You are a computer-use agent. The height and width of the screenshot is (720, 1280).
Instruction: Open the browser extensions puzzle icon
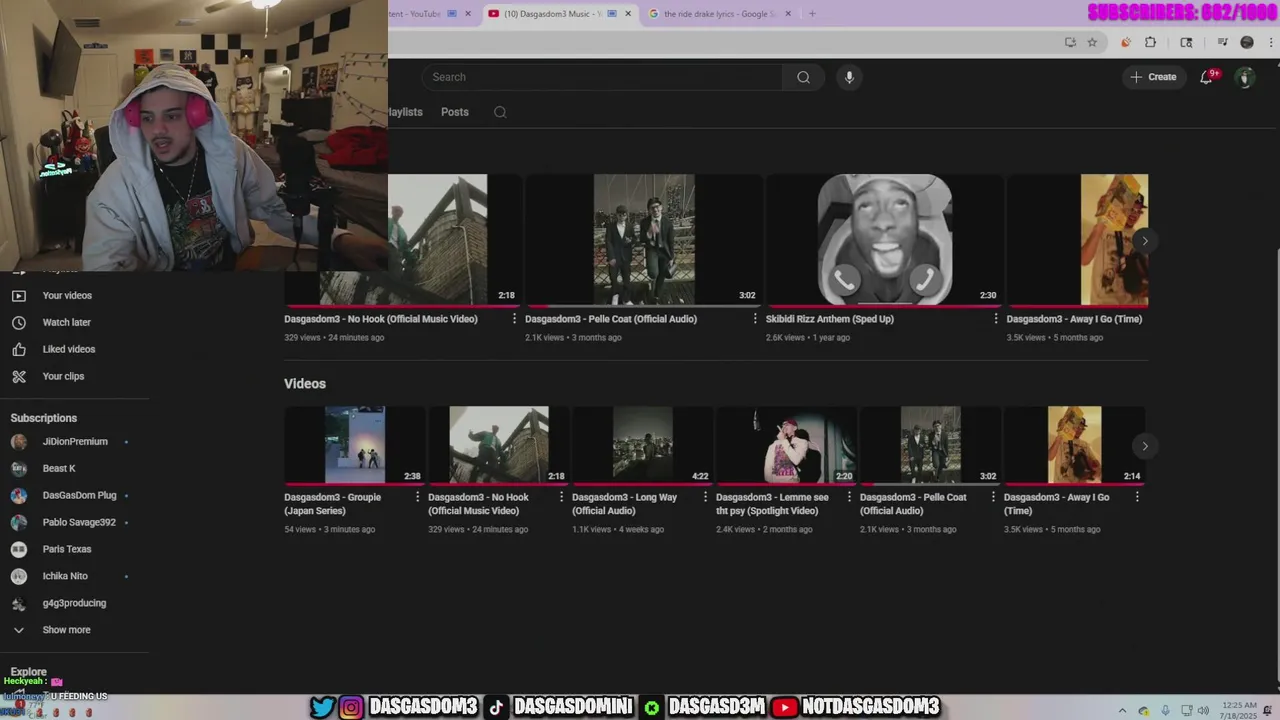coord(1150,42)
